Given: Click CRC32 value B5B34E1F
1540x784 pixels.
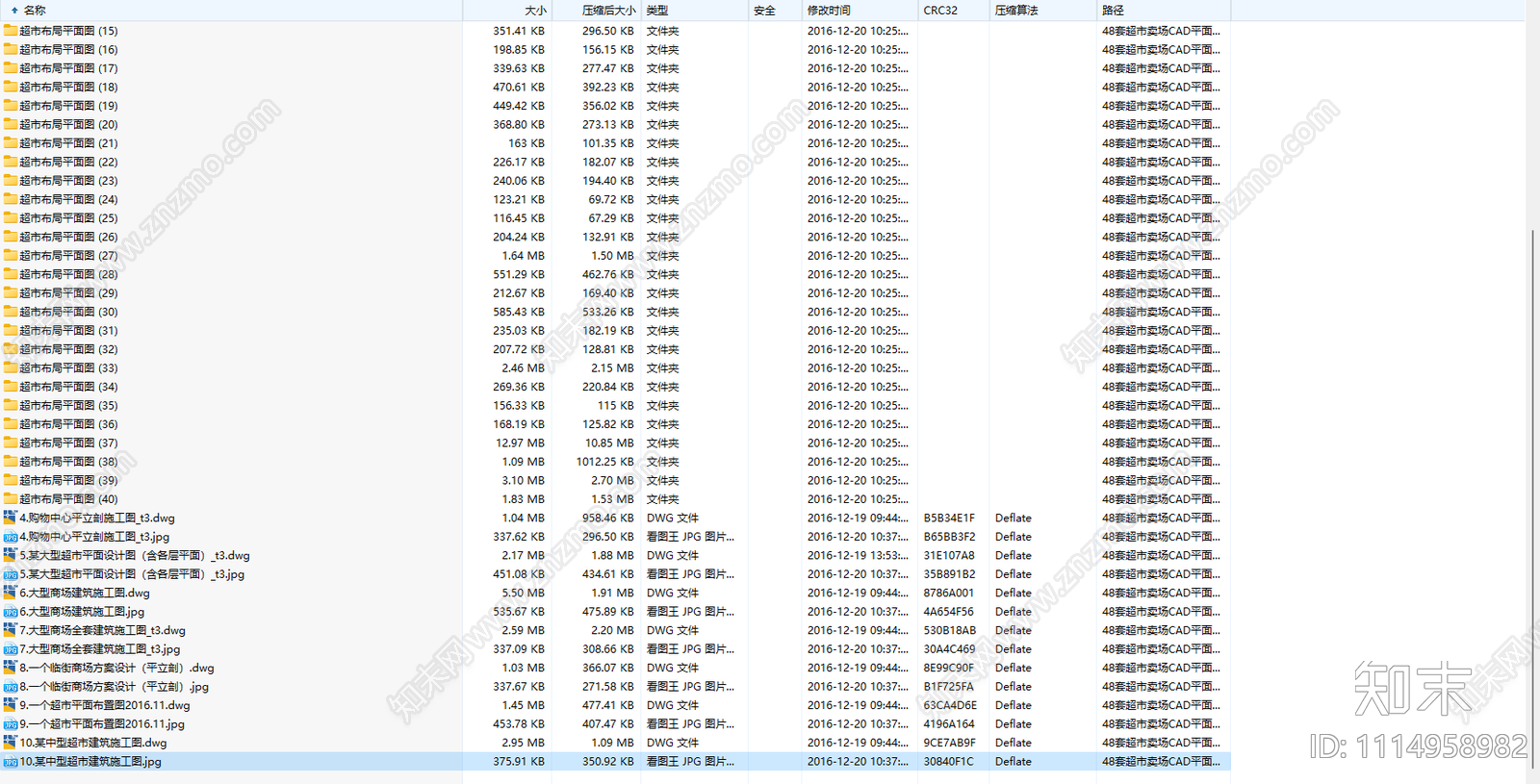Looking at the screenshot, I should tap(949, 518).
